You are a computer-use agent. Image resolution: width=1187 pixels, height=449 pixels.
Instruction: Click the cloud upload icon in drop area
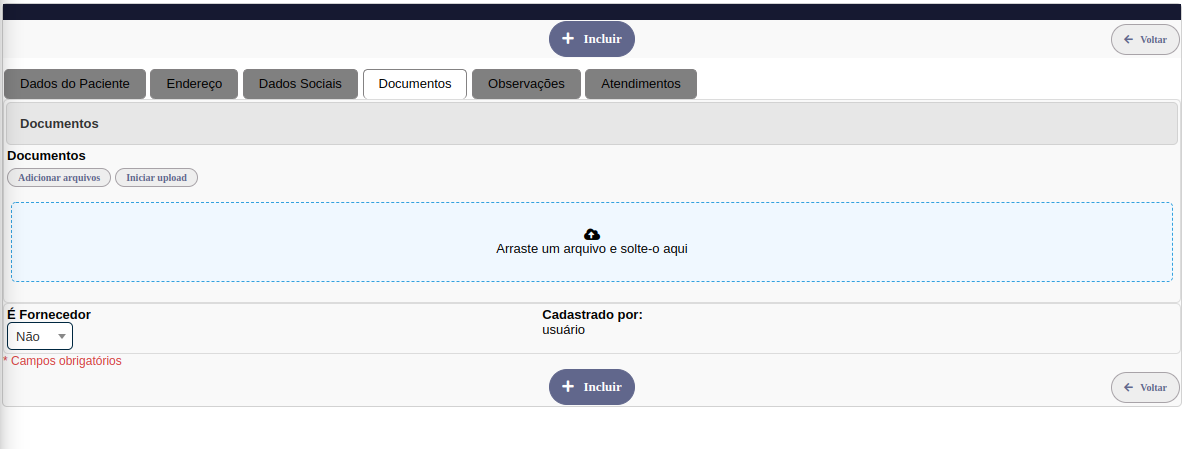click(x=592, y=234)
